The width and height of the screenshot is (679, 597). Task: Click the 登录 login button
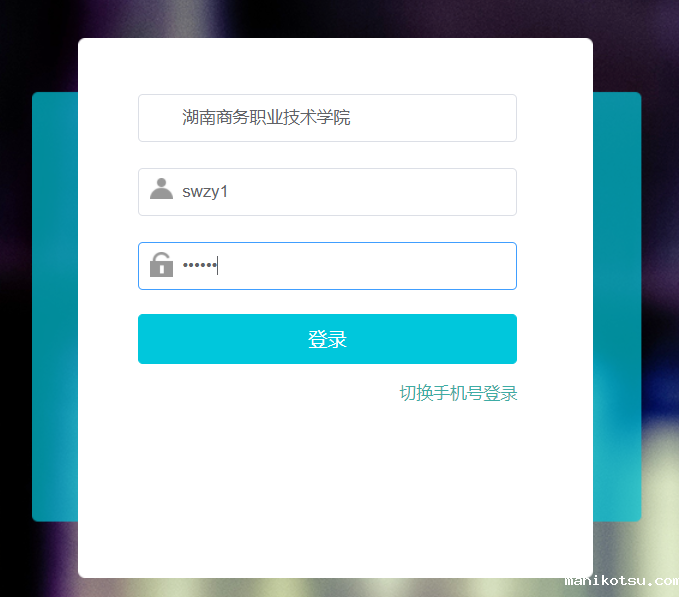[x=327, y=339]
